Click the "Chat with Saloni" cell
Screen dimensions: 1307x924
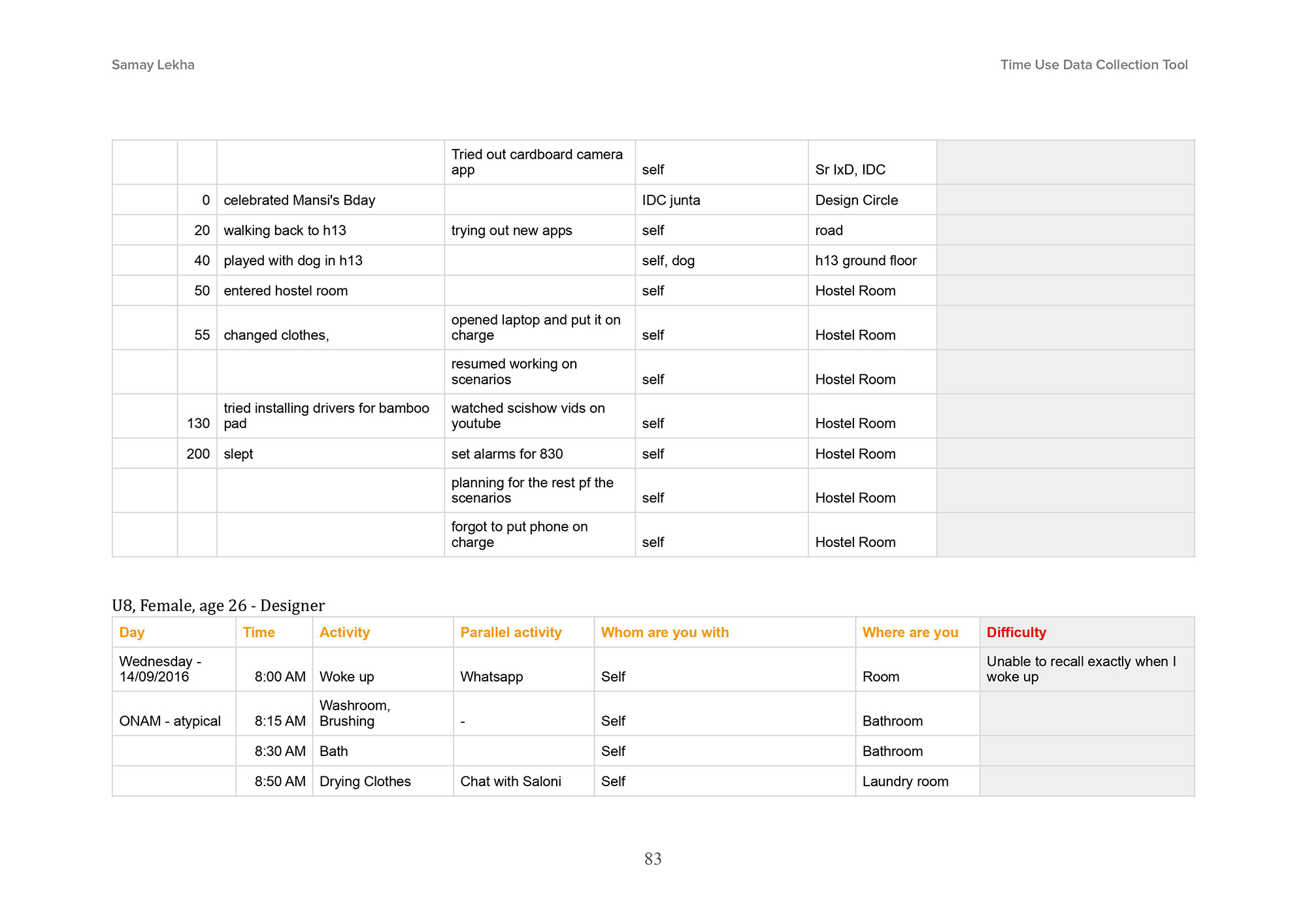[x=510, y=782]
